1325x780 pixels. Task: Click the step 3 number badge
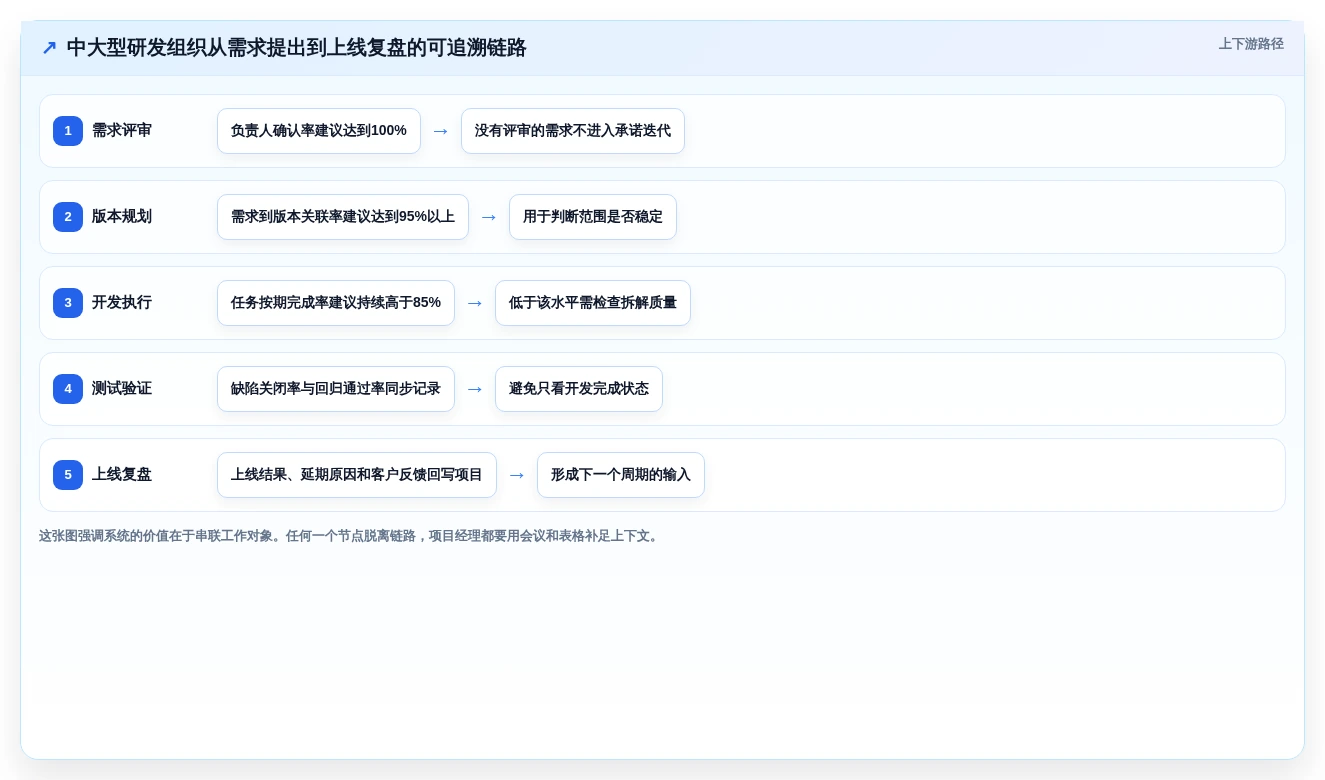point(68,303)
